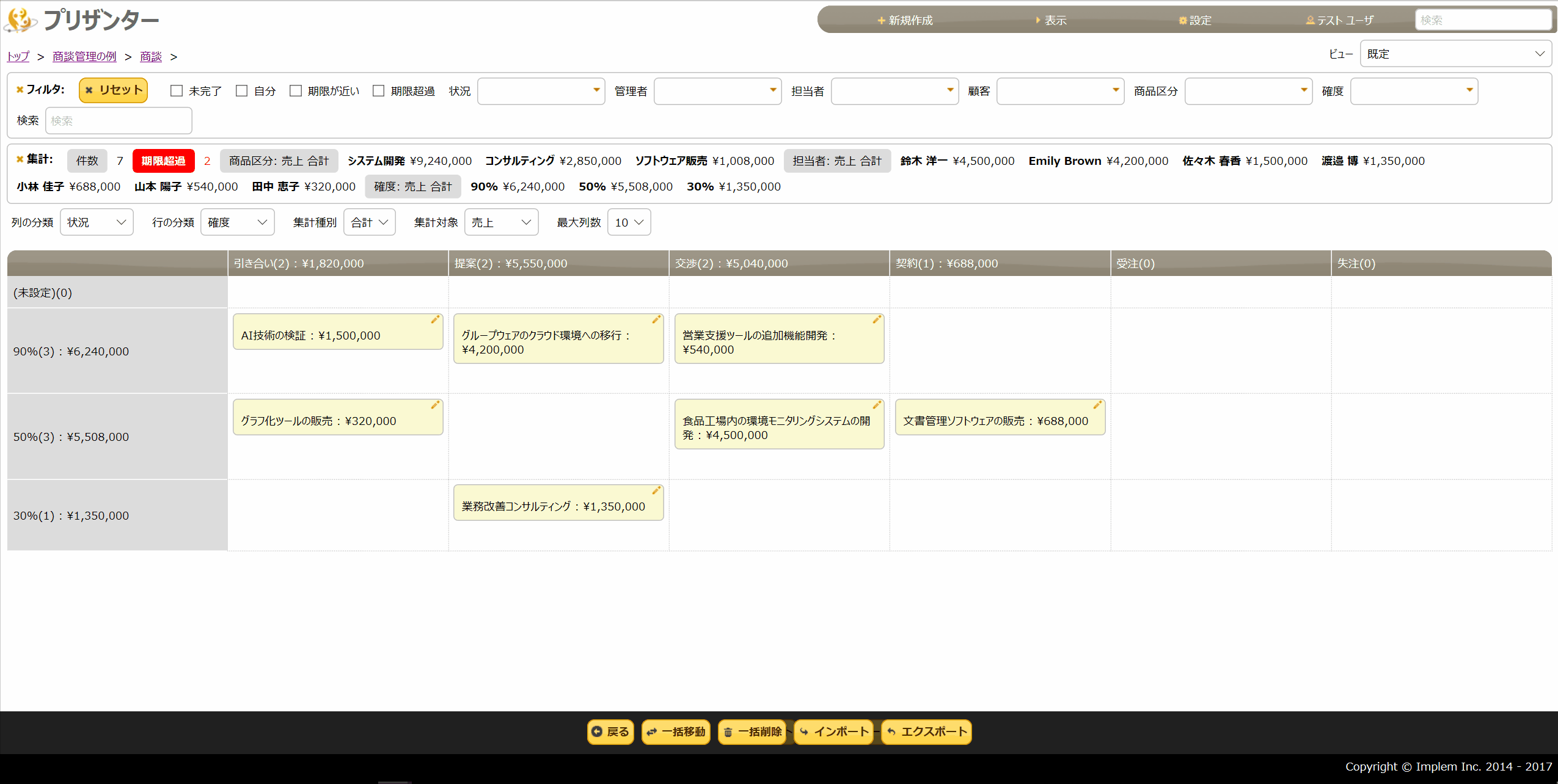Click edit pencil on 文書管理ソフトウェアの販売 card
Screen dimensions: 1558x784
tap(1097, 405)
